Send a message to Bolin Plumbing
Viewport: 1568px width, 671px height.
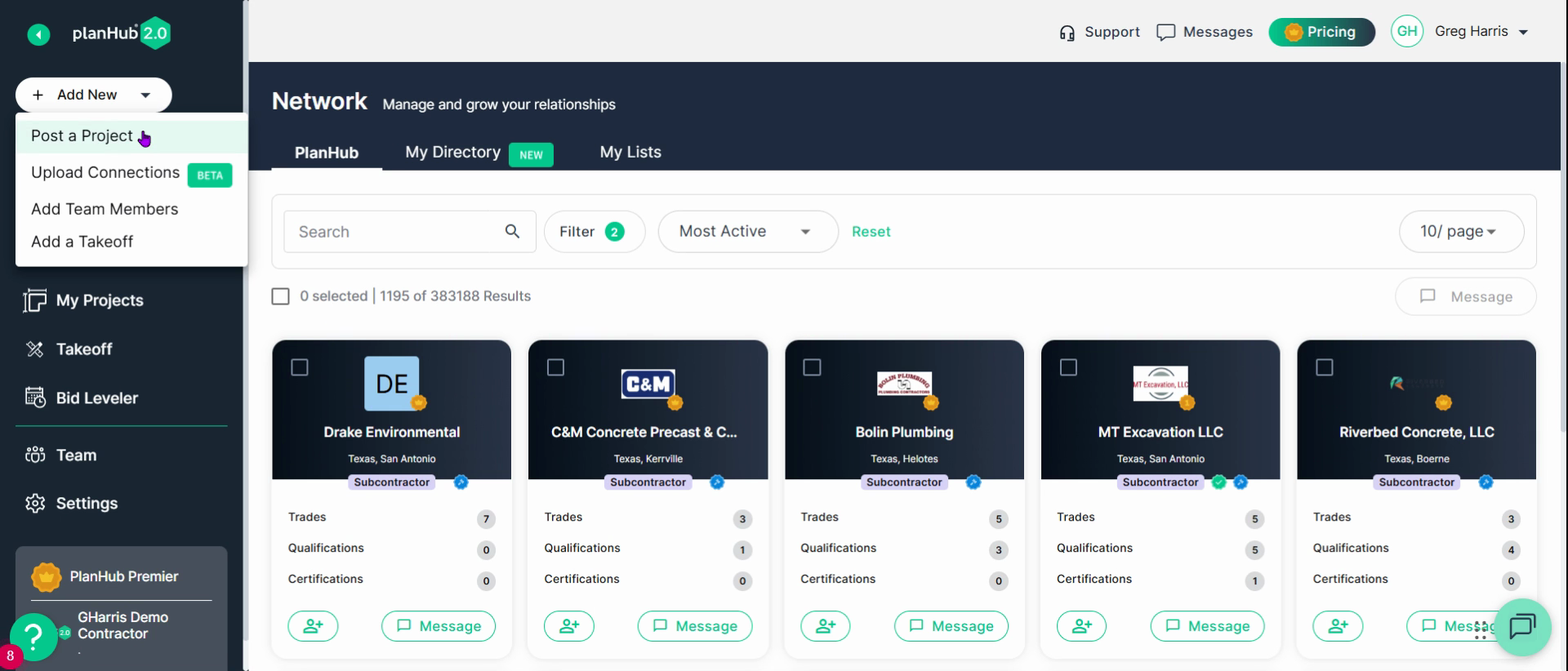(951, 626)
